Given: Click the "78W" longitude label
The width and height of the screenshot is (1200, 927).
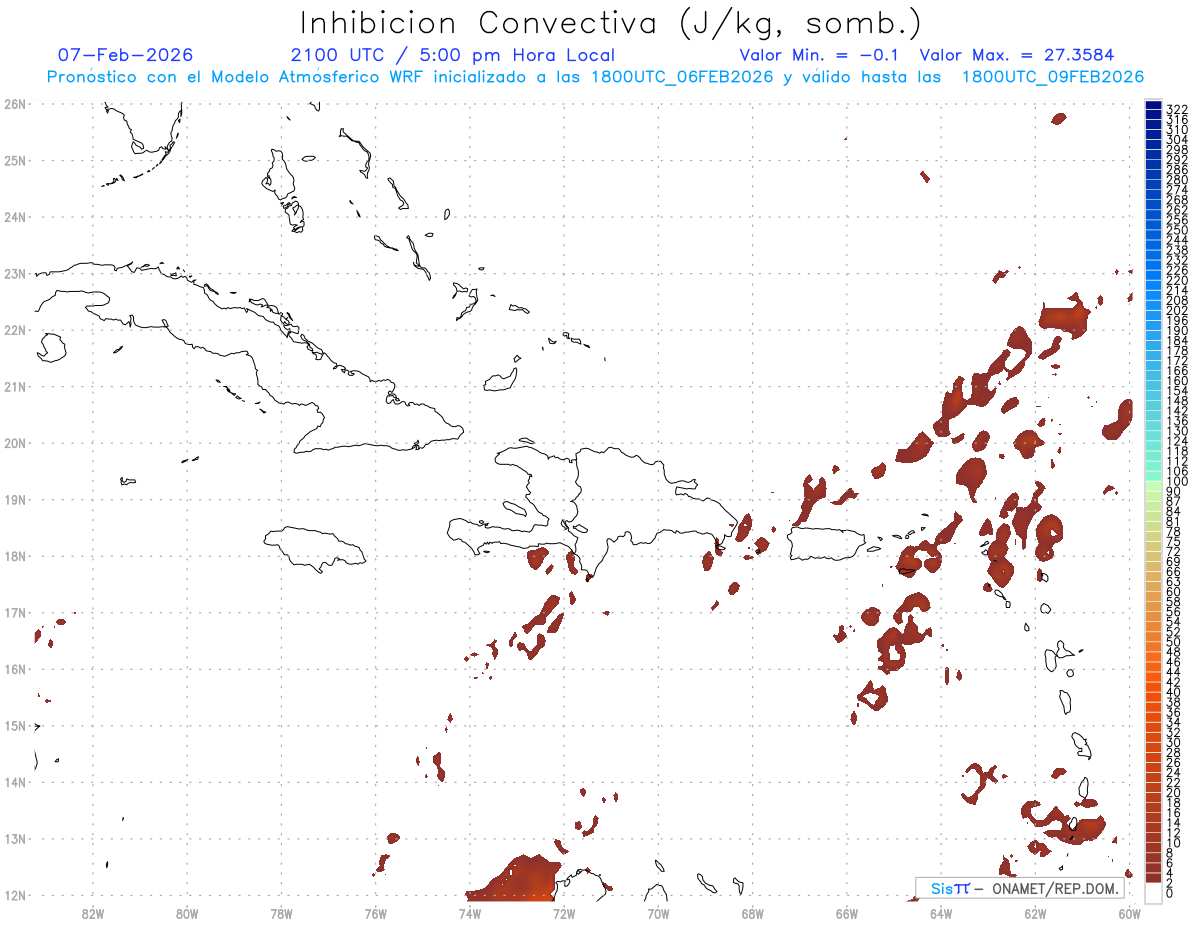Looking at the screenshot, I should pos(281,912).
